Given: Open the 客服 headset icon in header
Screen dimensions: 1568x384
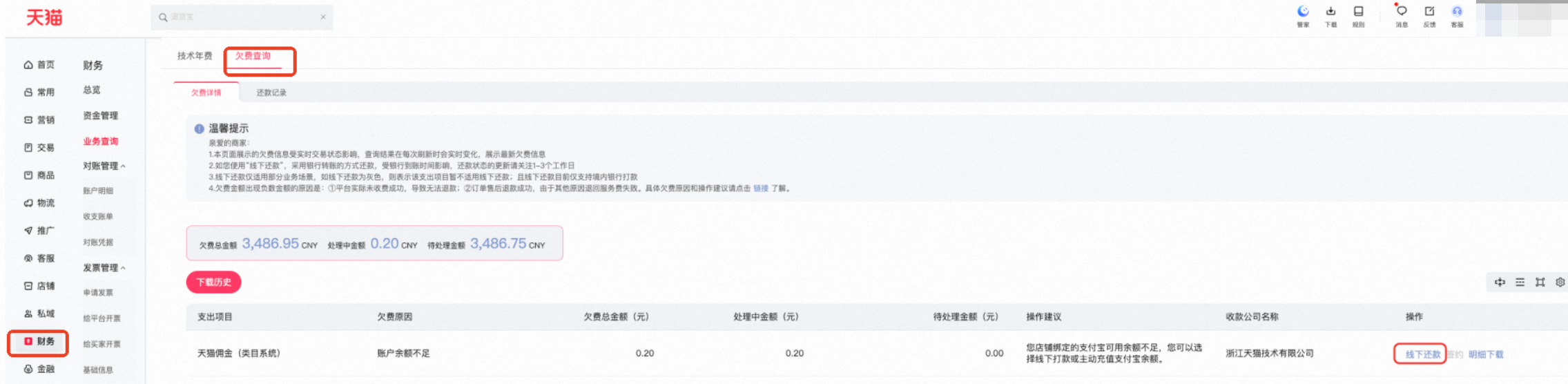Looking at the screenshot, I should click(1457, 16).
